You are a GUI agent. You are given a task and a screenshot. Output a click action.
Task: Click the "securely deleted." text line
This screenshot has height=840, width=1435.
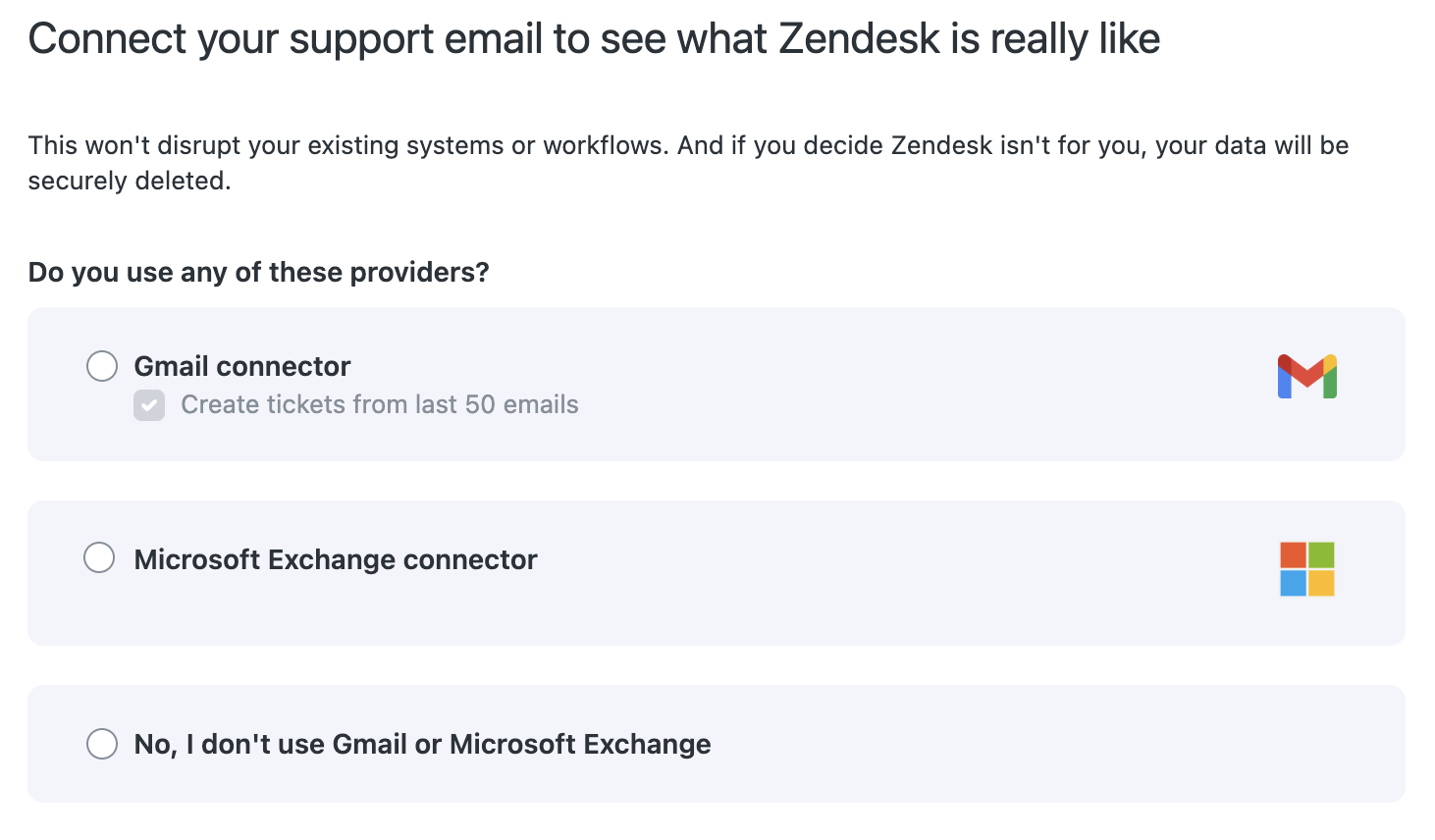[x=130, y=181]
